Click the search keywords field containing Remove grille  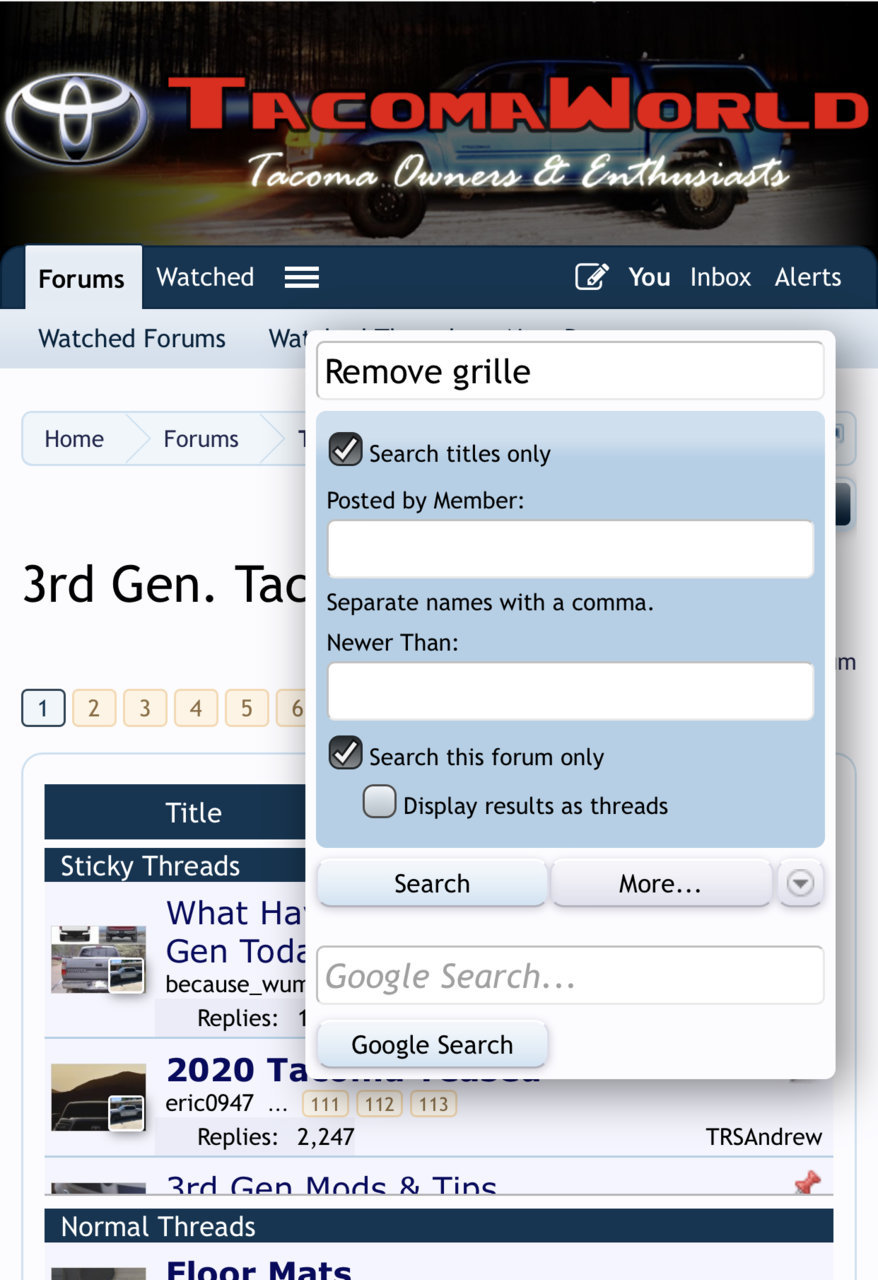(x=570, y=371)
